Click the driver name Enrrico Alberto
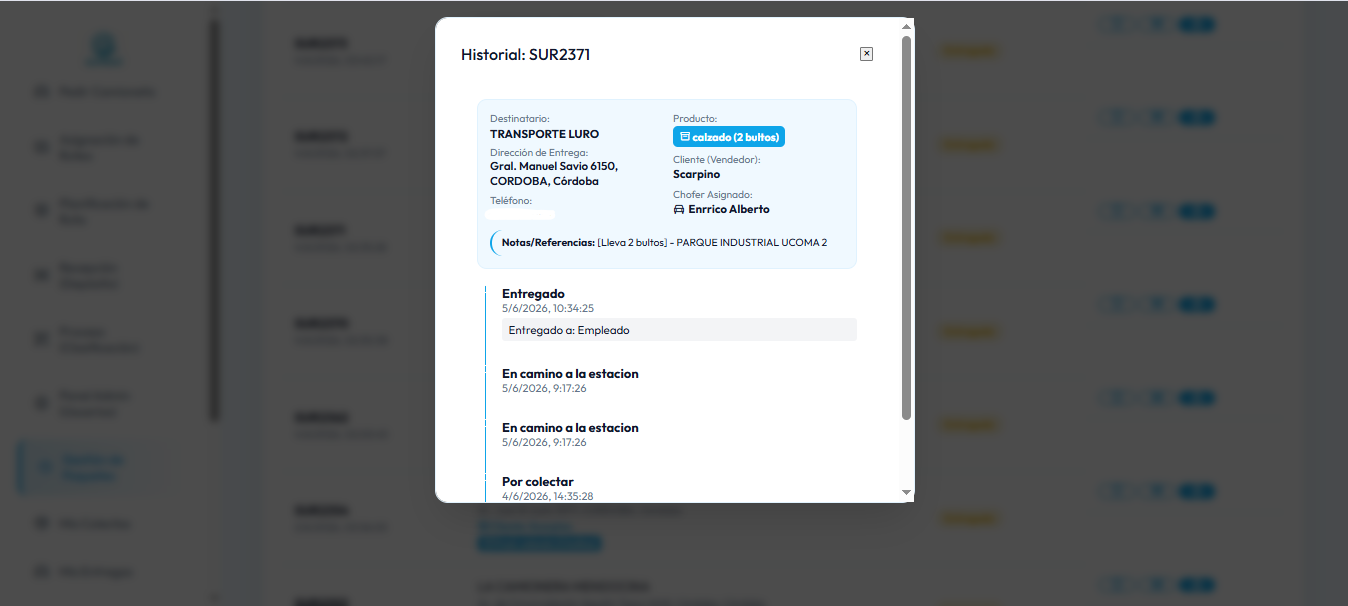This screenshot has width=1348, height=606. [729, 210]
